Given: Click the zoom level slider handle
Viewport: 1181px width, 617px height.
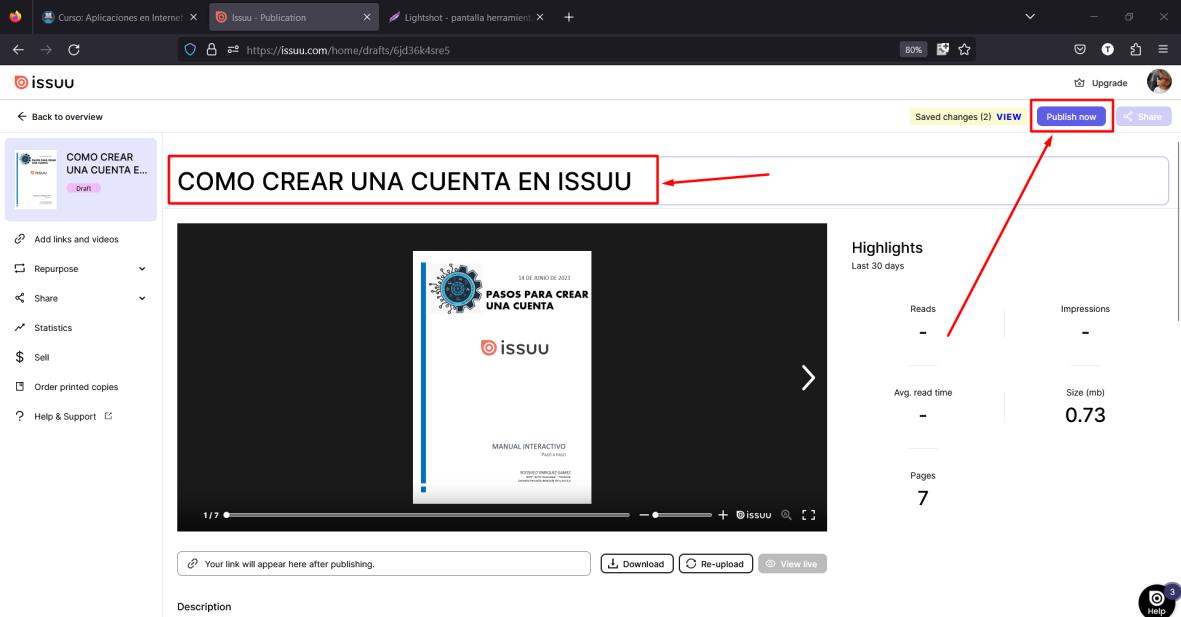Looking at the screenshot, I should [x=655, y=515].
